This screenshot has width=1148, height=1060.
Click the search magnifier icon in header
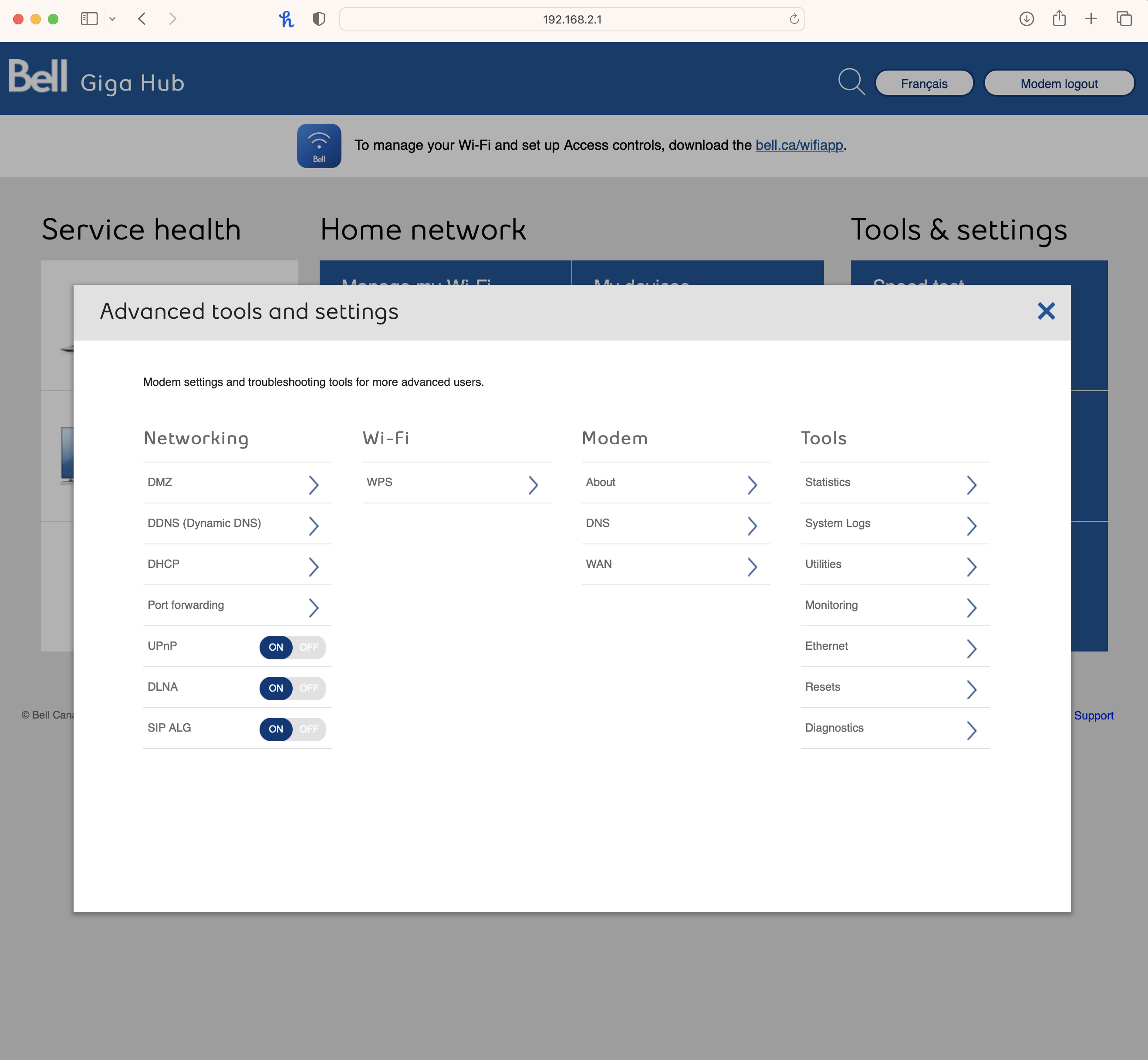point(851,82)
